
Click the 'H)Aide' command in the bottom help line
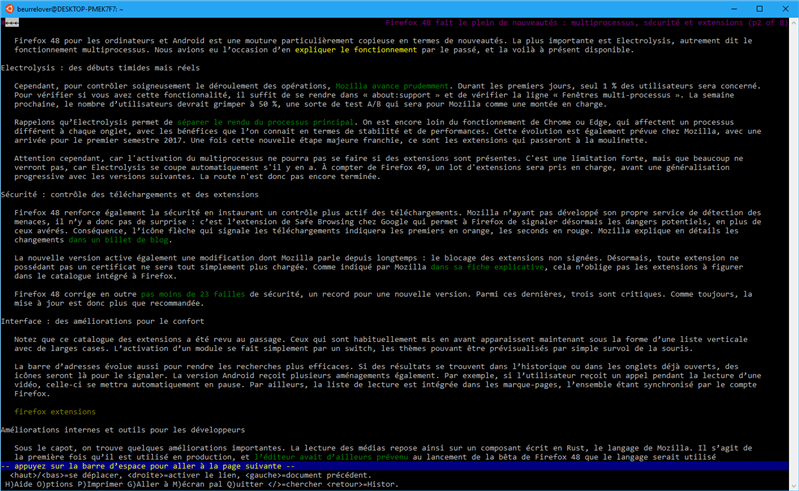pos(18,484)
